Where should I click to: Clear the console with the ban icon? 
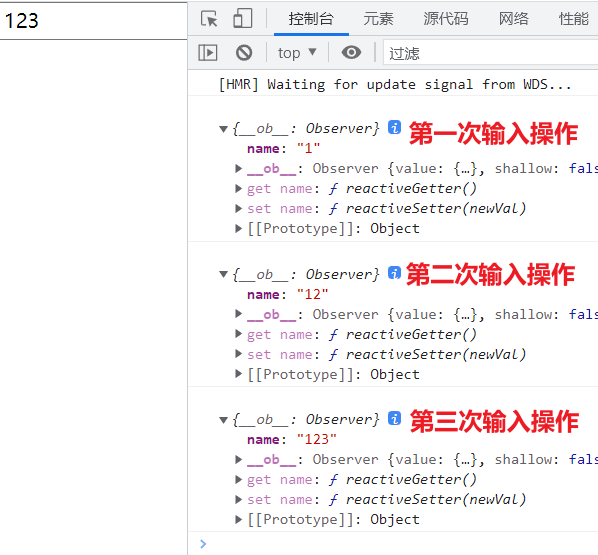click(244, 53)
